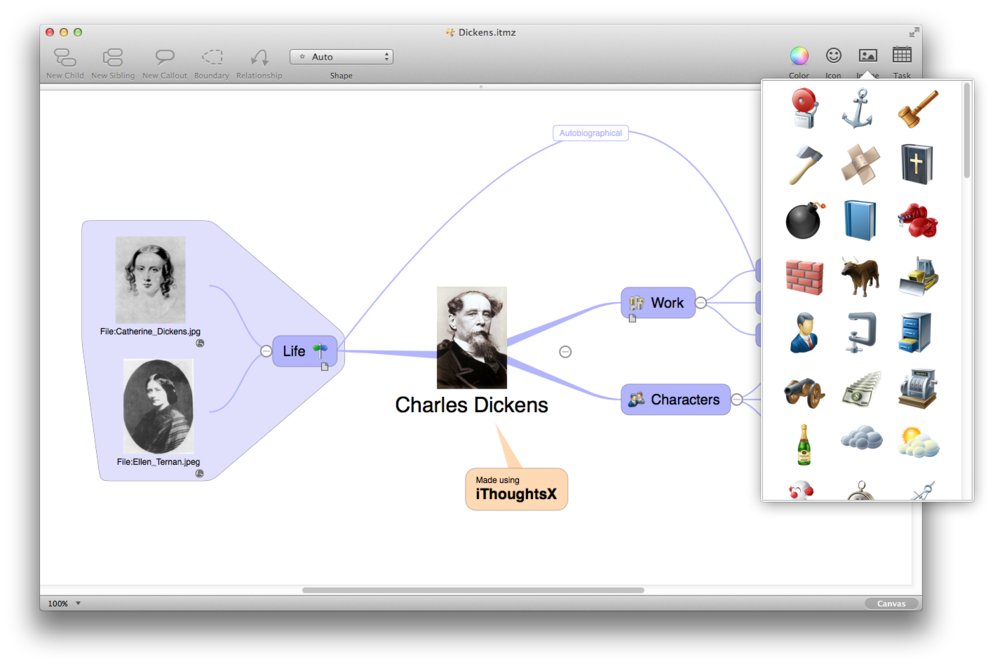This screenshot has width=1000, height=666.
Task: Add a New Sibling topic
Action: pyautogui.click(x=113, y=63)
